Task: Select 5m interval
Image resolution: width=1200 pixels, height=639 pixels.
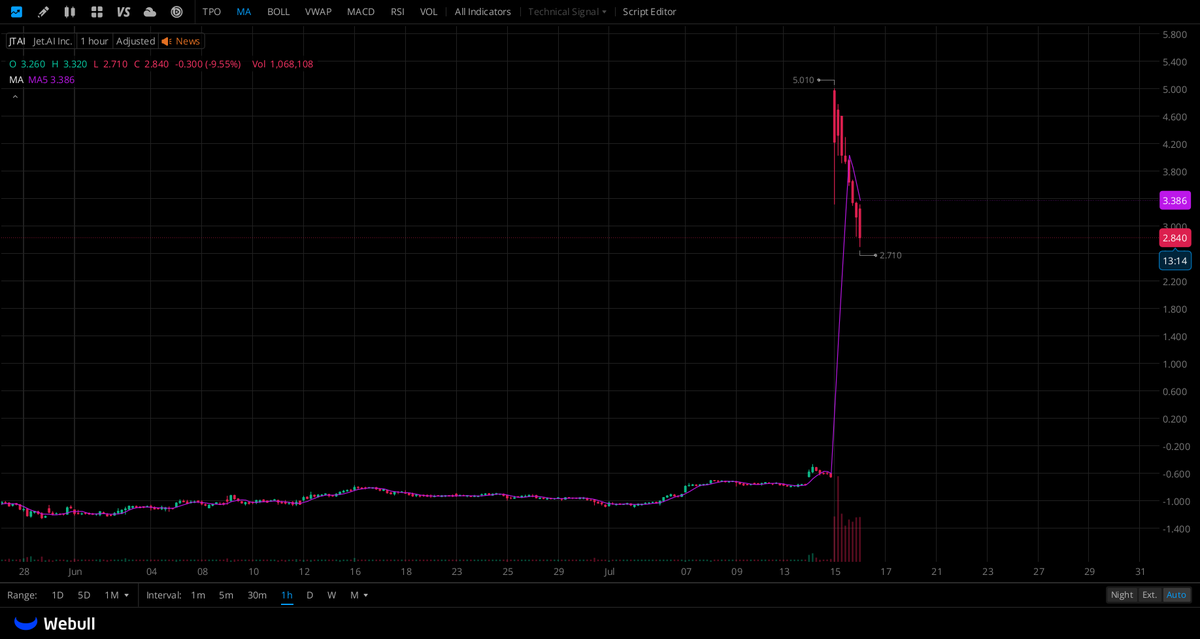Action: coord(226,595)
